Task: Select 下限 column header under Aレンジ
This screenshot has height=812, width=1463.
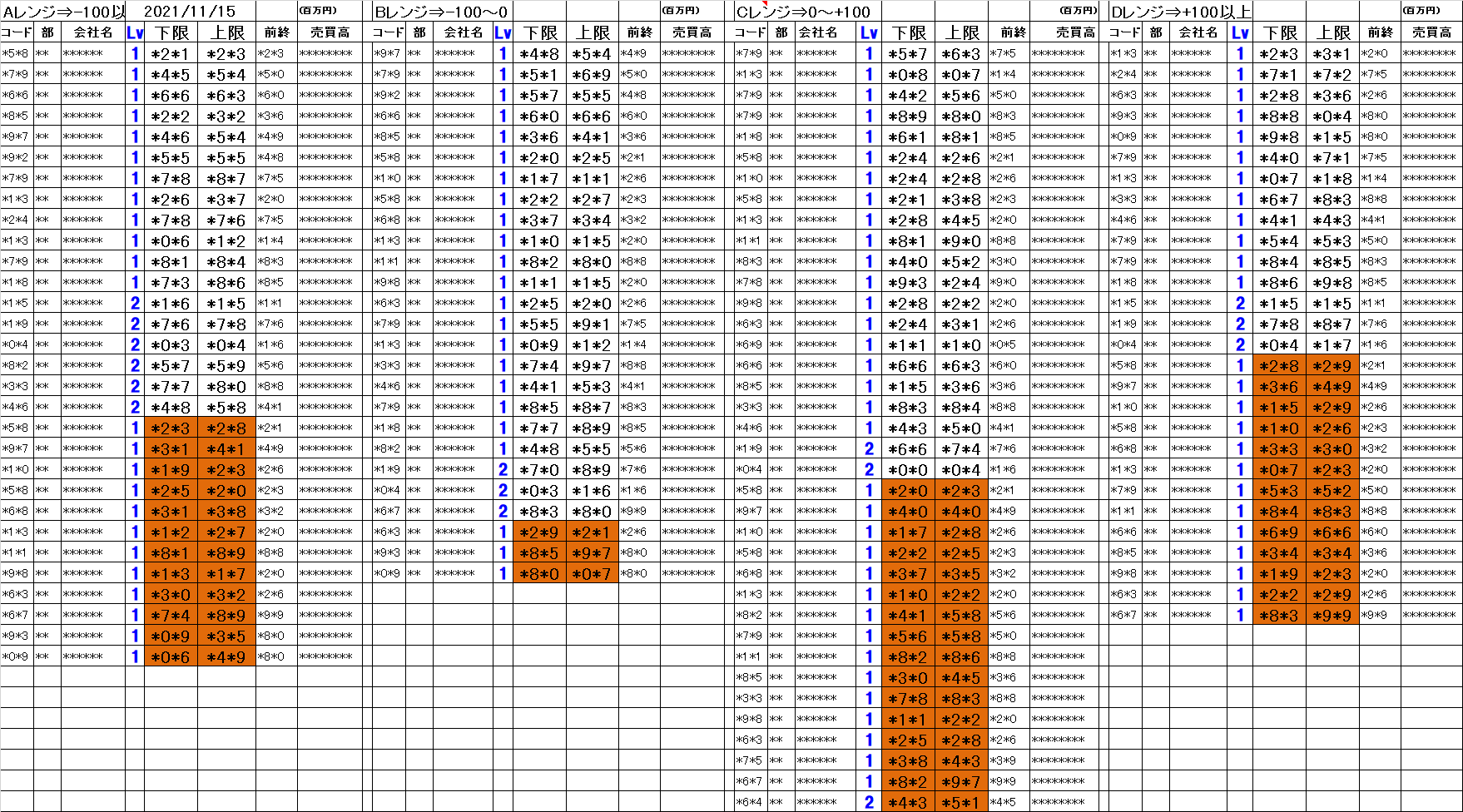Action: 171,32
